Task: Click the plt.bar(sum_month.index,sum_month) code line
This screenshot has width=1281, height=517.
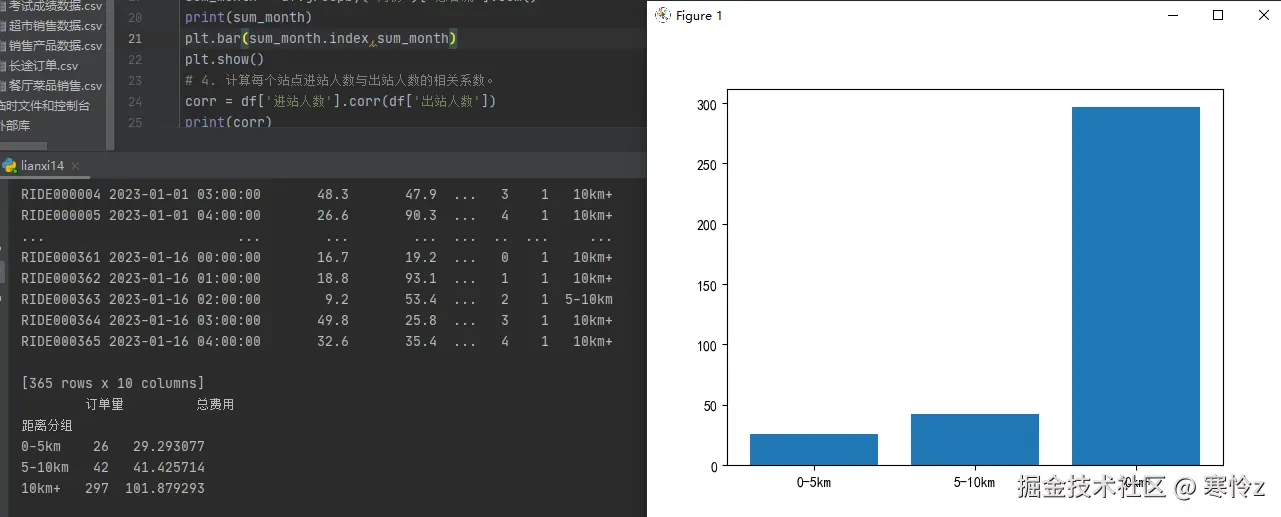Action: [321, 39]
